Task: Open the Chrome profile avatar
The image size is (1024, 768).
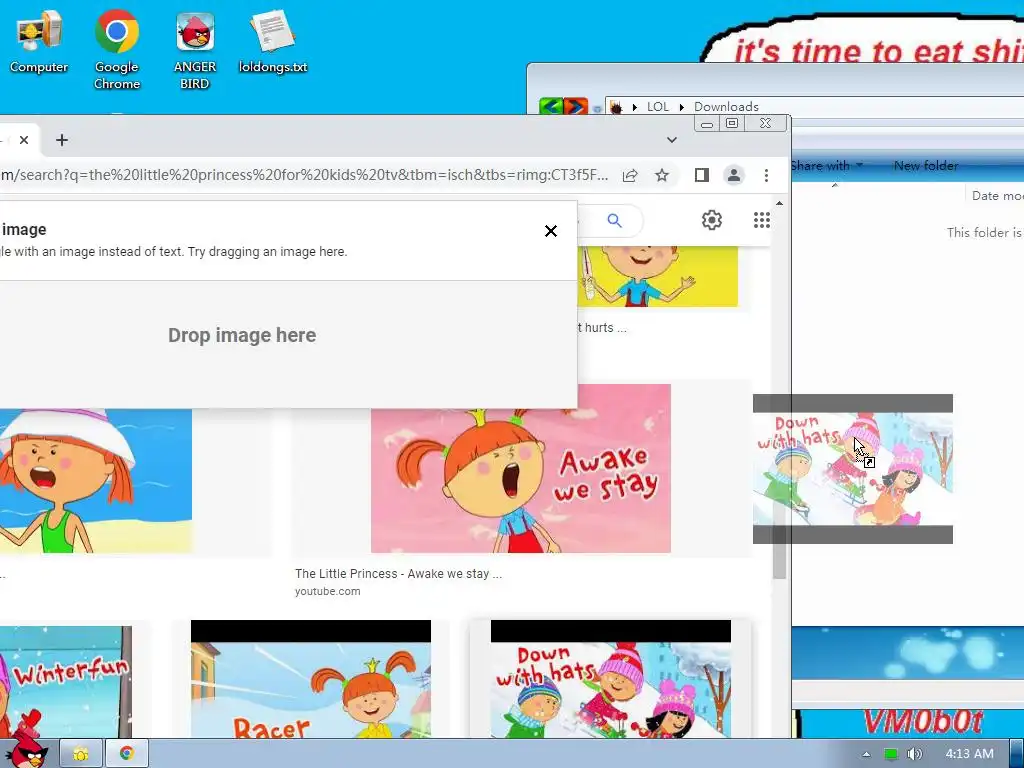Action: click(x=734, y=175)
